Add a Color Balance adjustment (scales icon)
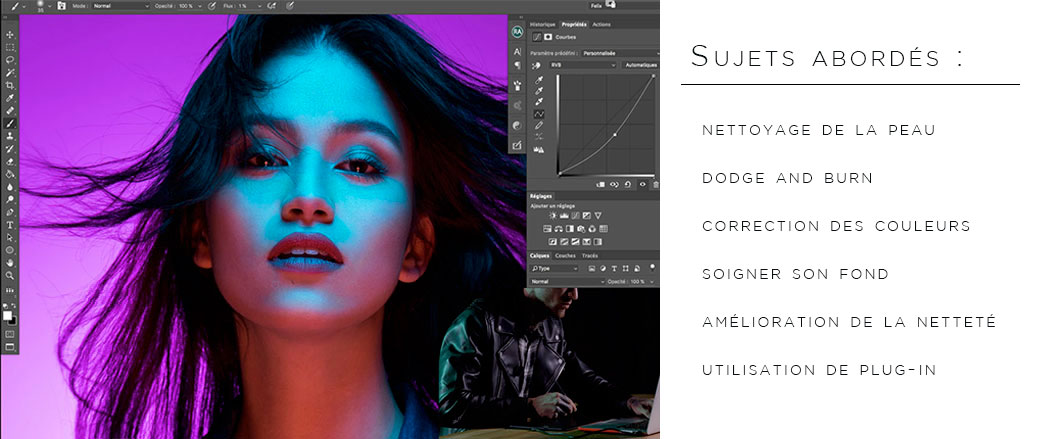Screen dimensions: 1058x439 559,229
